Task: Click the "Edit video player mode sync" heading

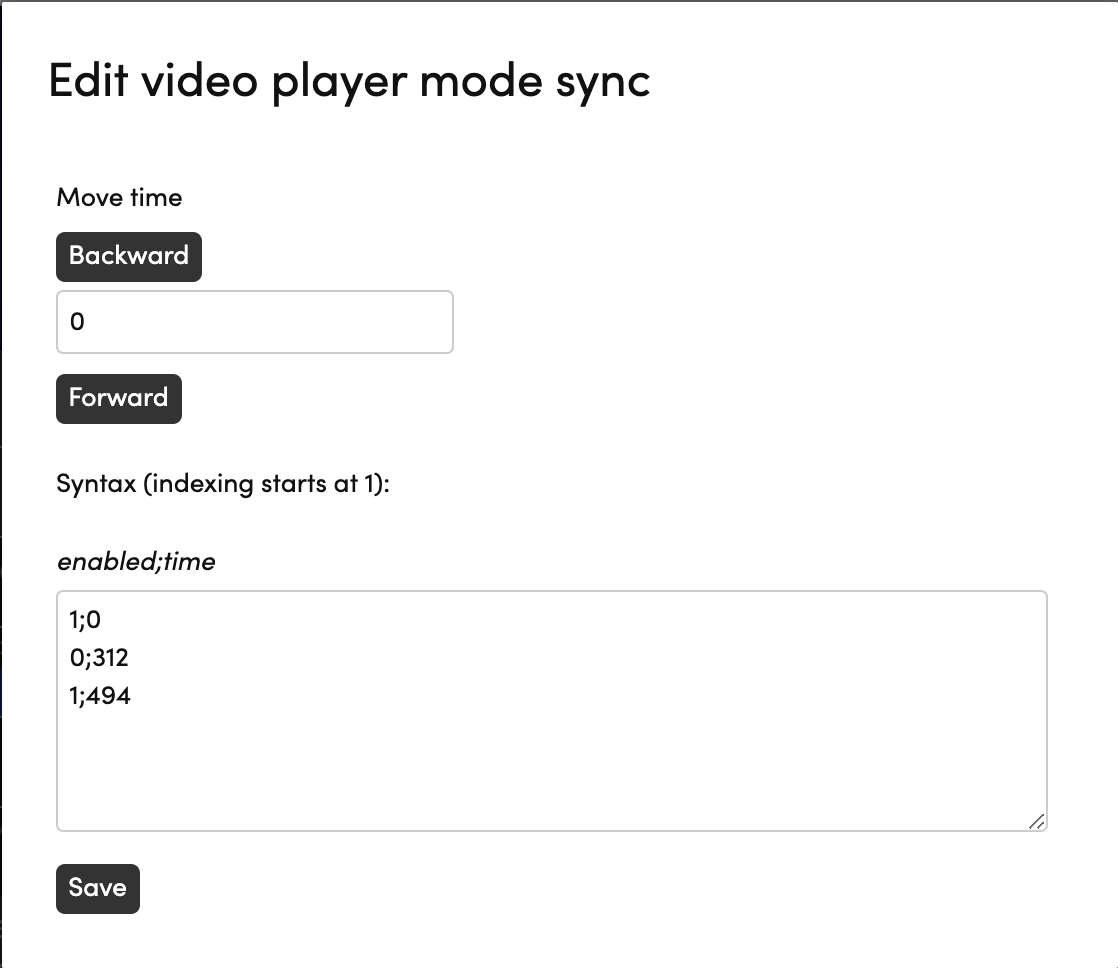Action: (x=350, y=81)
